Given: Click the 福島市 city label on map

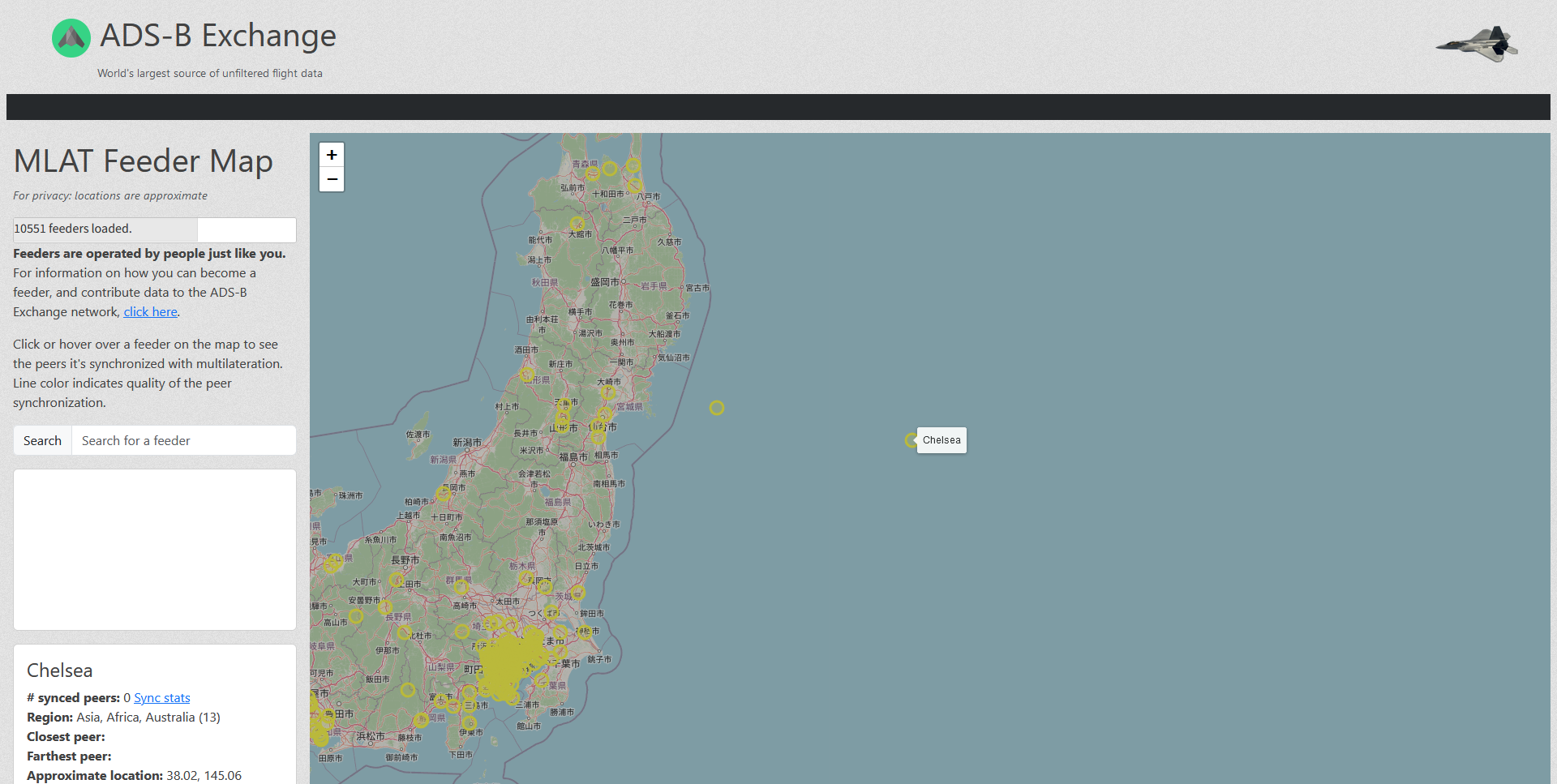Looking at the screenshot, I should coord(573,457).
